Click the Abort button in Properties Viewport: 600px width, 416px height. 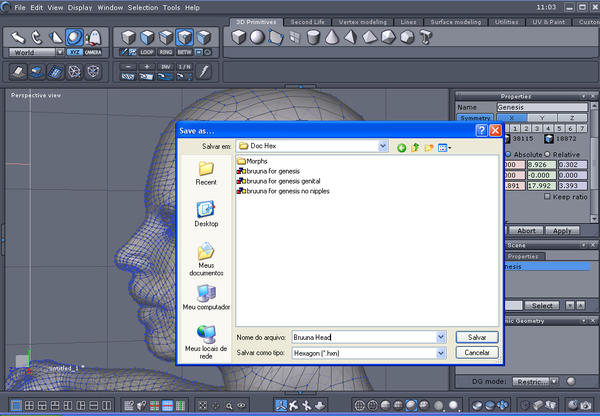[526, 231]
